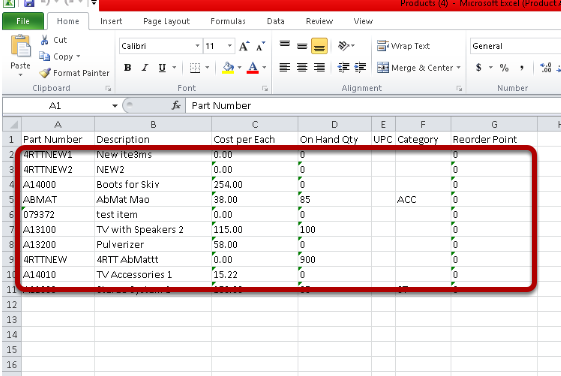561x376 pixels.
Task: Switch to the Formulas tab
Action: coord(228,21)
